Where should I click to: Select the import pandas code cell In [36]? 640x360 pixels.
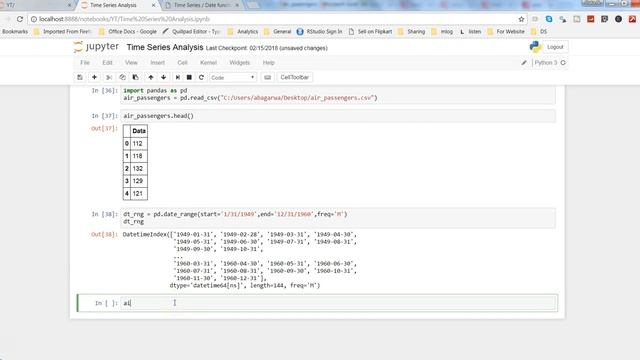(x=338, y=94)
